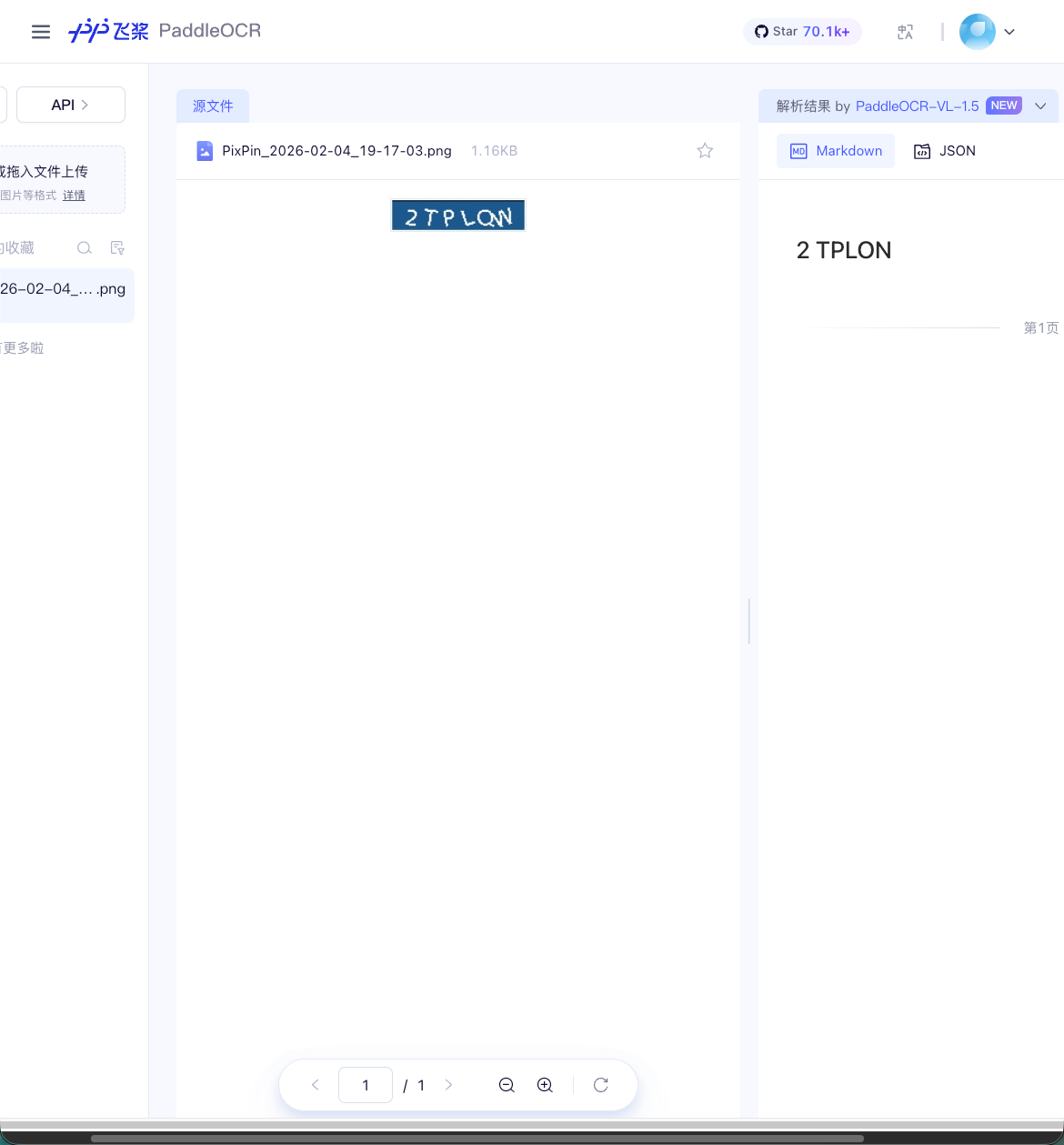Open the user avatar menu

[x=978, y=32]
